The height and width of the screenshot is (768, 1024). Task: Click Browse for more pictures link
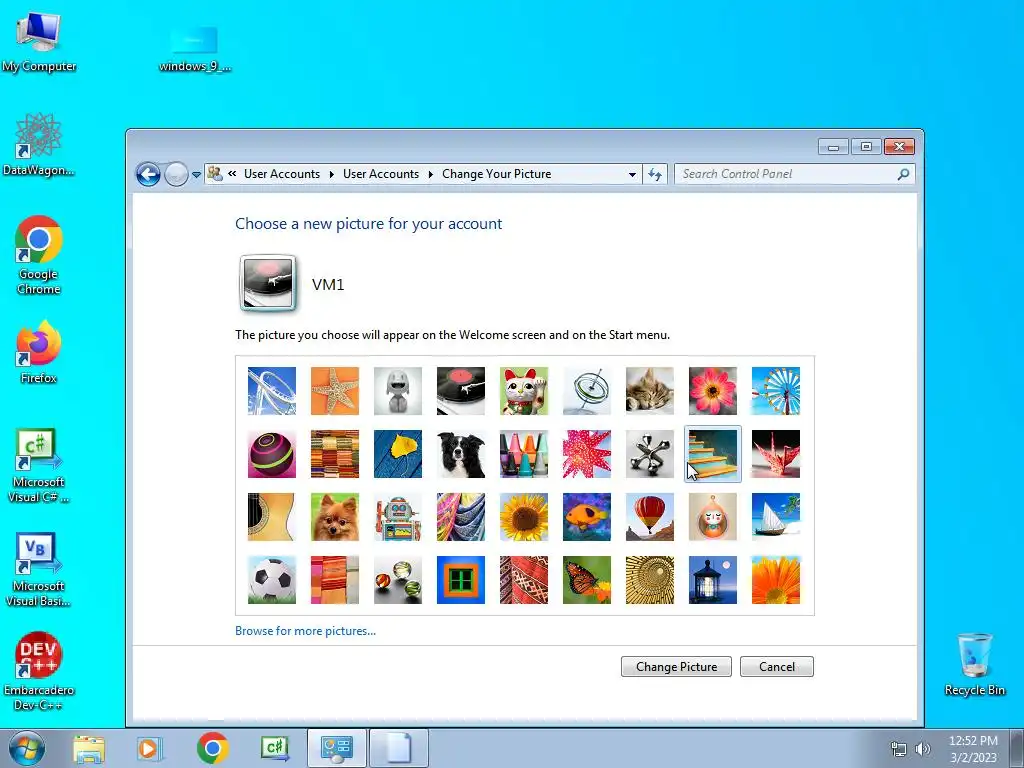click(305, 631)
